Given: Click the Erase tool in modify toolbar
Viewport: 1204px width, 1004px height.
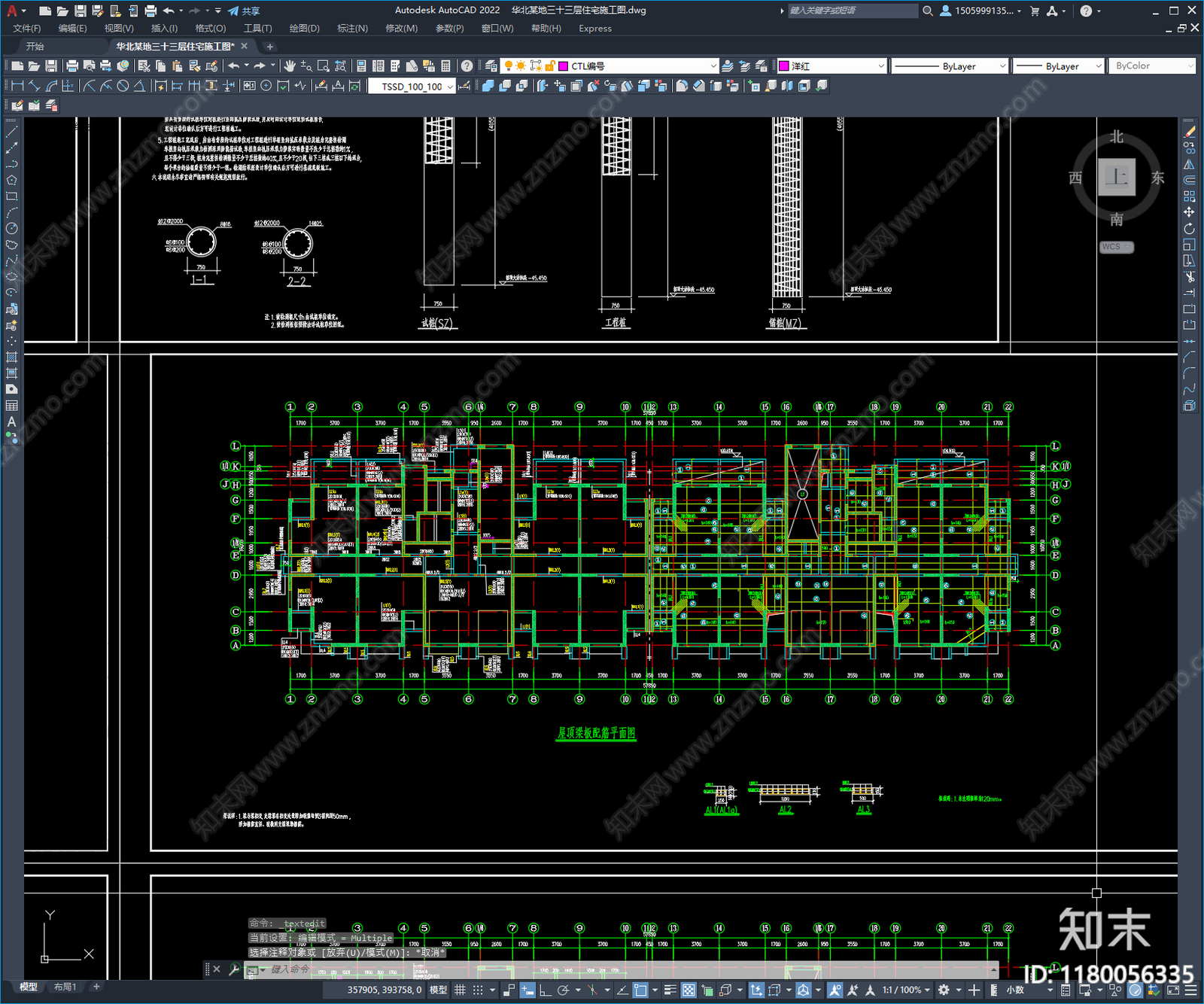Looking at the screenshot, I should pos(1190,132).
